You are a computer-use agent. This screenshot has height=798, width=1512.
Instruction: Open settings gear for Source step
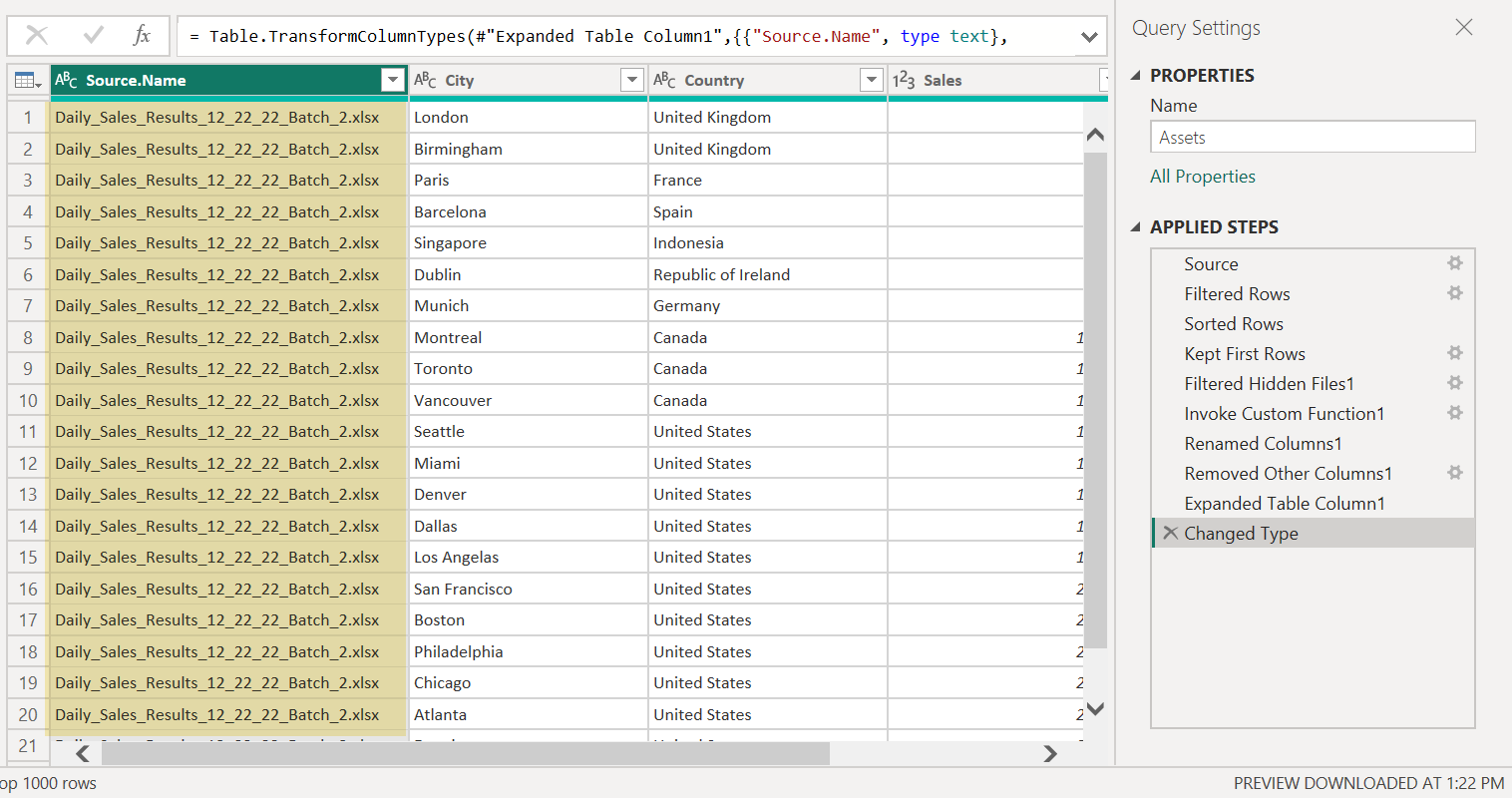coord(1455,263)
